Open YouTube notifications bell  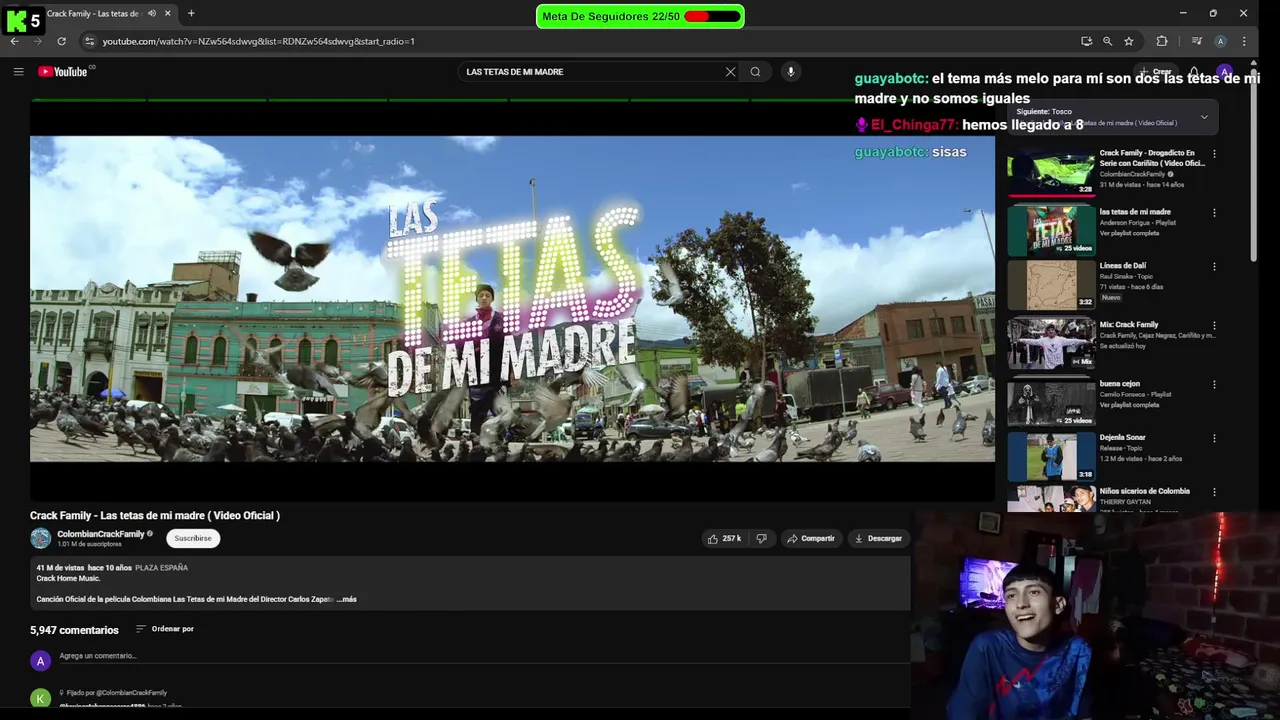click(x=1194, y=72)
